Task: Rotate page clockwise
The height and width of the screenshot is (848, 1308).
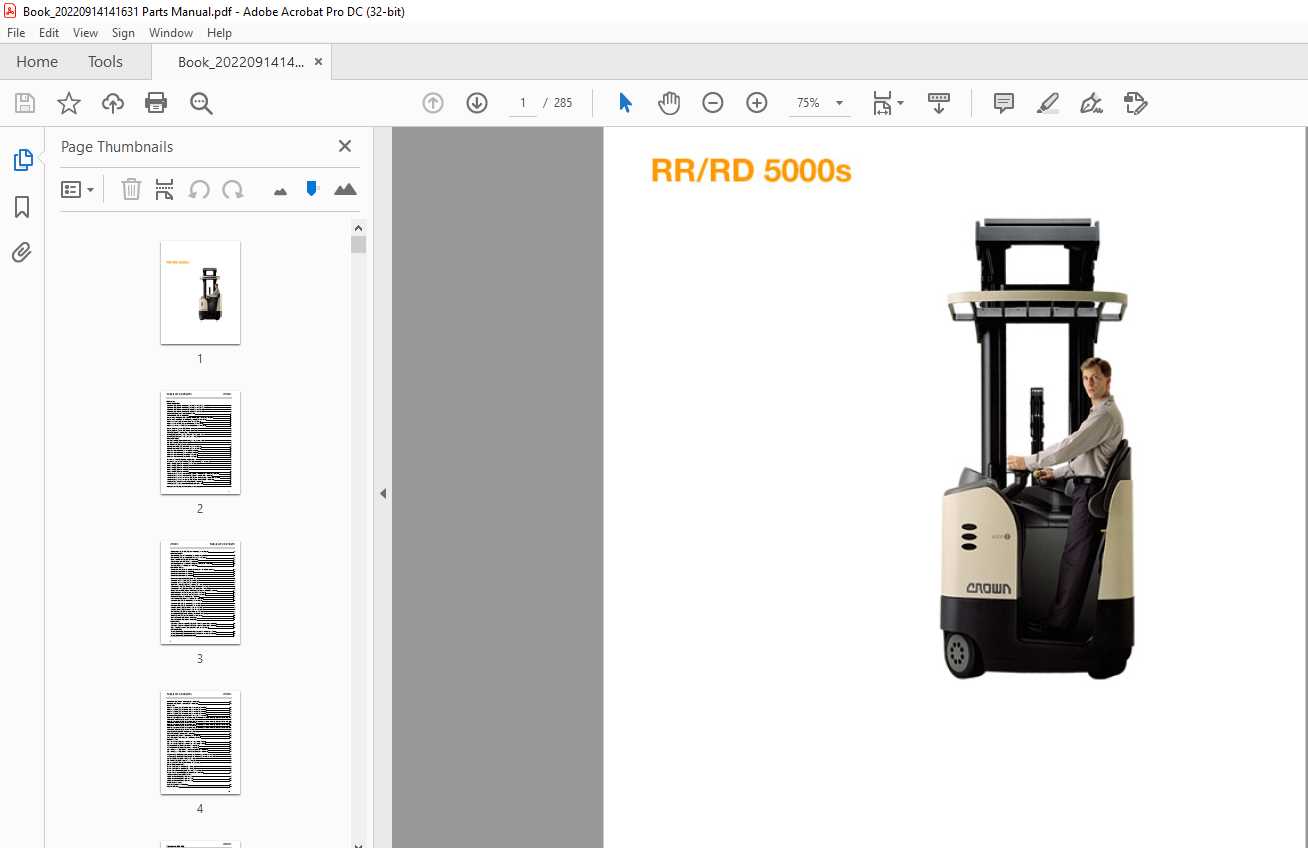Action: pos(233,189)
